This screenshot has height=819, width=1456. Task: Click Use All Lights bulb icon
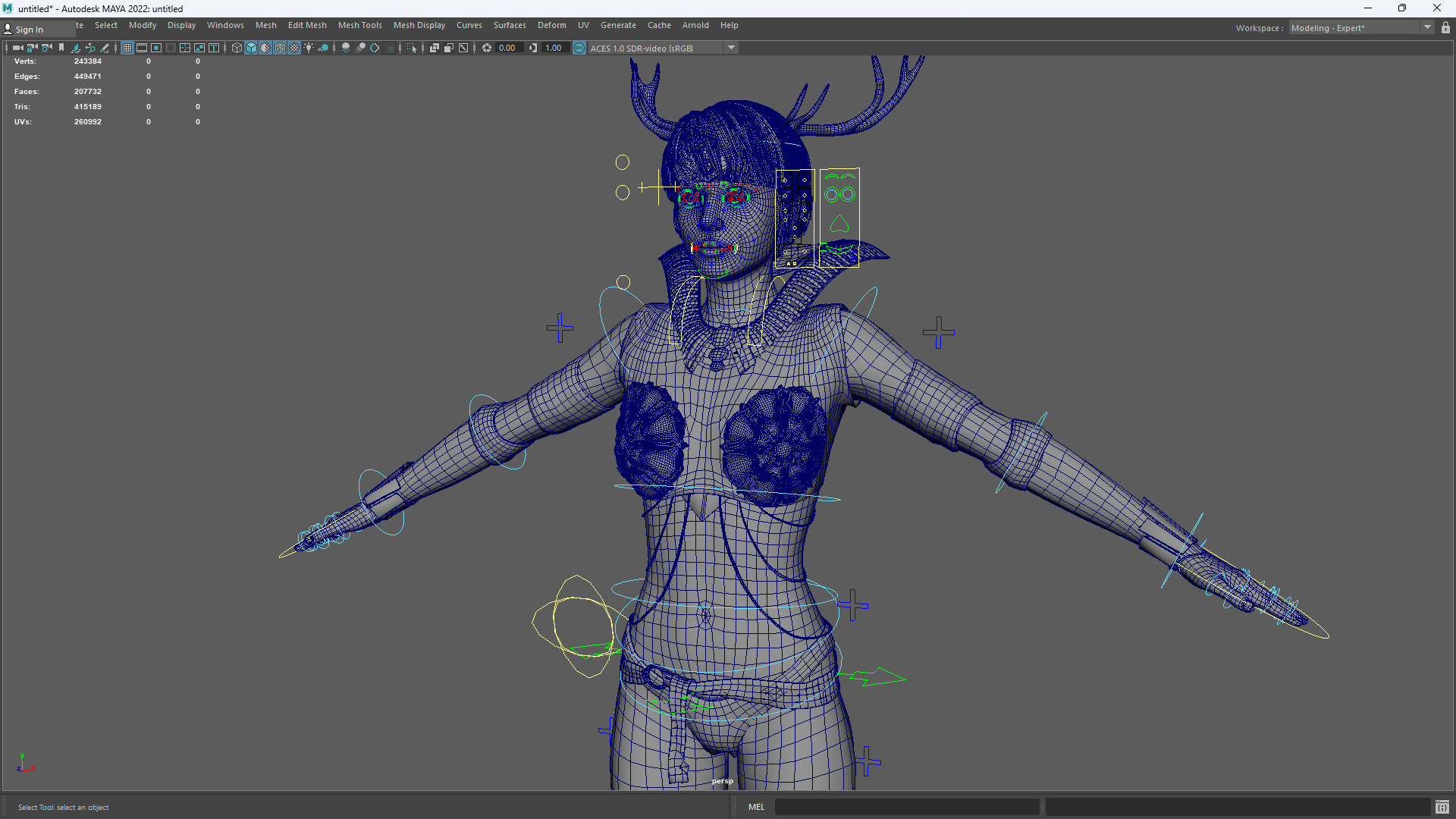point(309,48)
